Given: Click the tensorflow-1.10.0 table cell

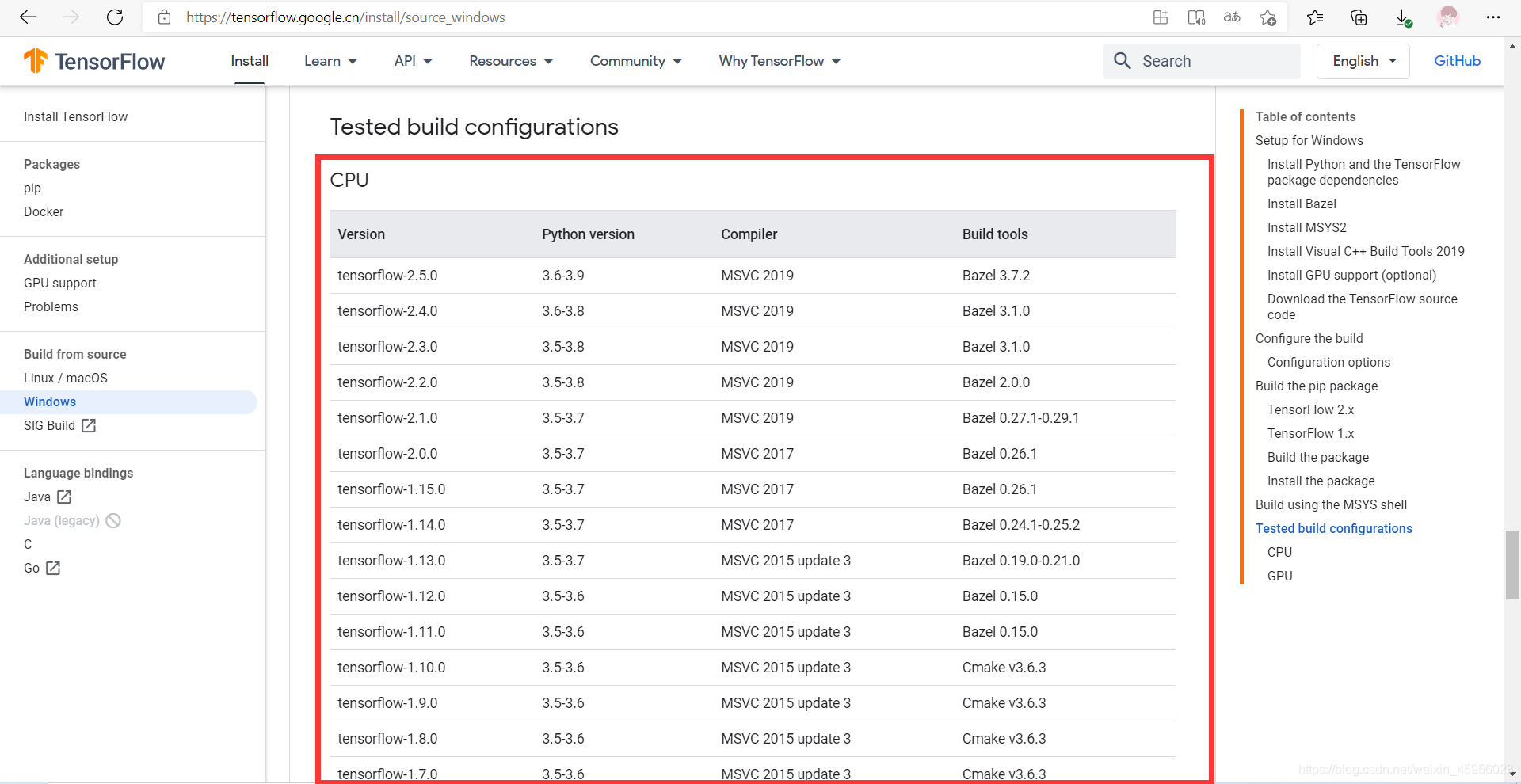Looking at the screenshot, I should pos(391,668).
